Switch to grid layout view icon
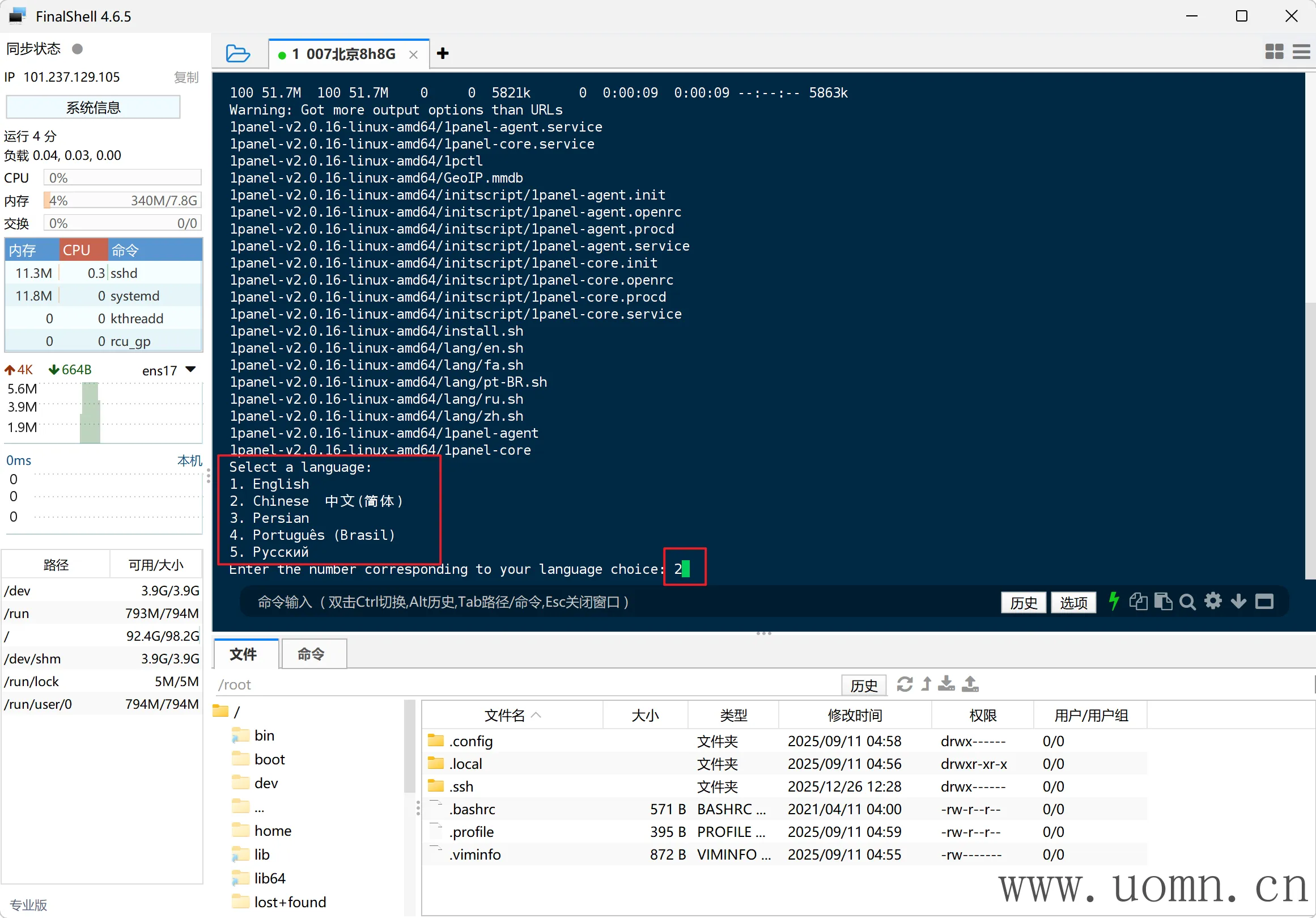The height and width of the screenshot is (918, 1316). (1273, 52)
